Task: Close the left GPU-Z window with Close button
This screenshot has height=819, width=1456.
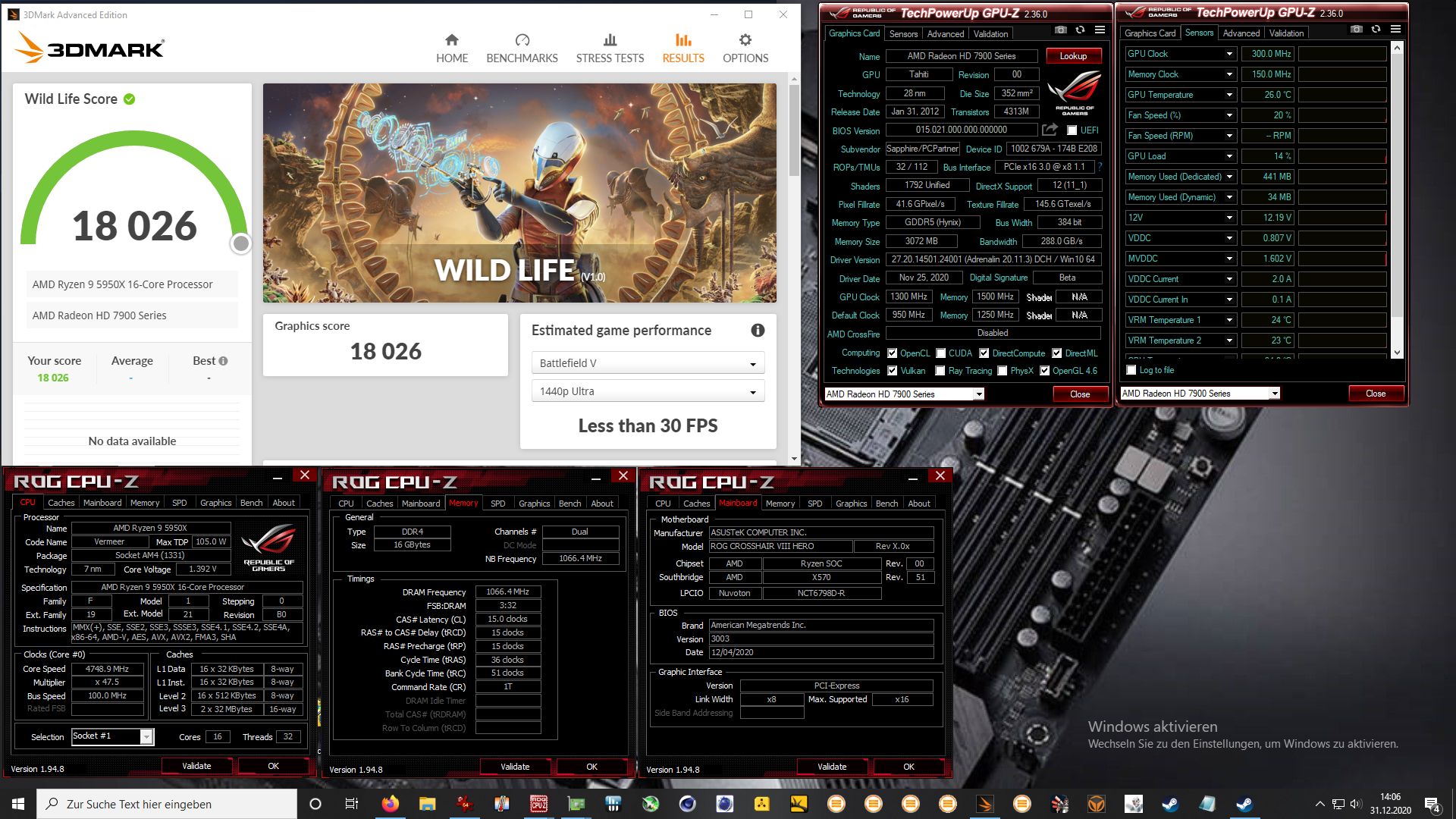Action: pos(1080,394)
